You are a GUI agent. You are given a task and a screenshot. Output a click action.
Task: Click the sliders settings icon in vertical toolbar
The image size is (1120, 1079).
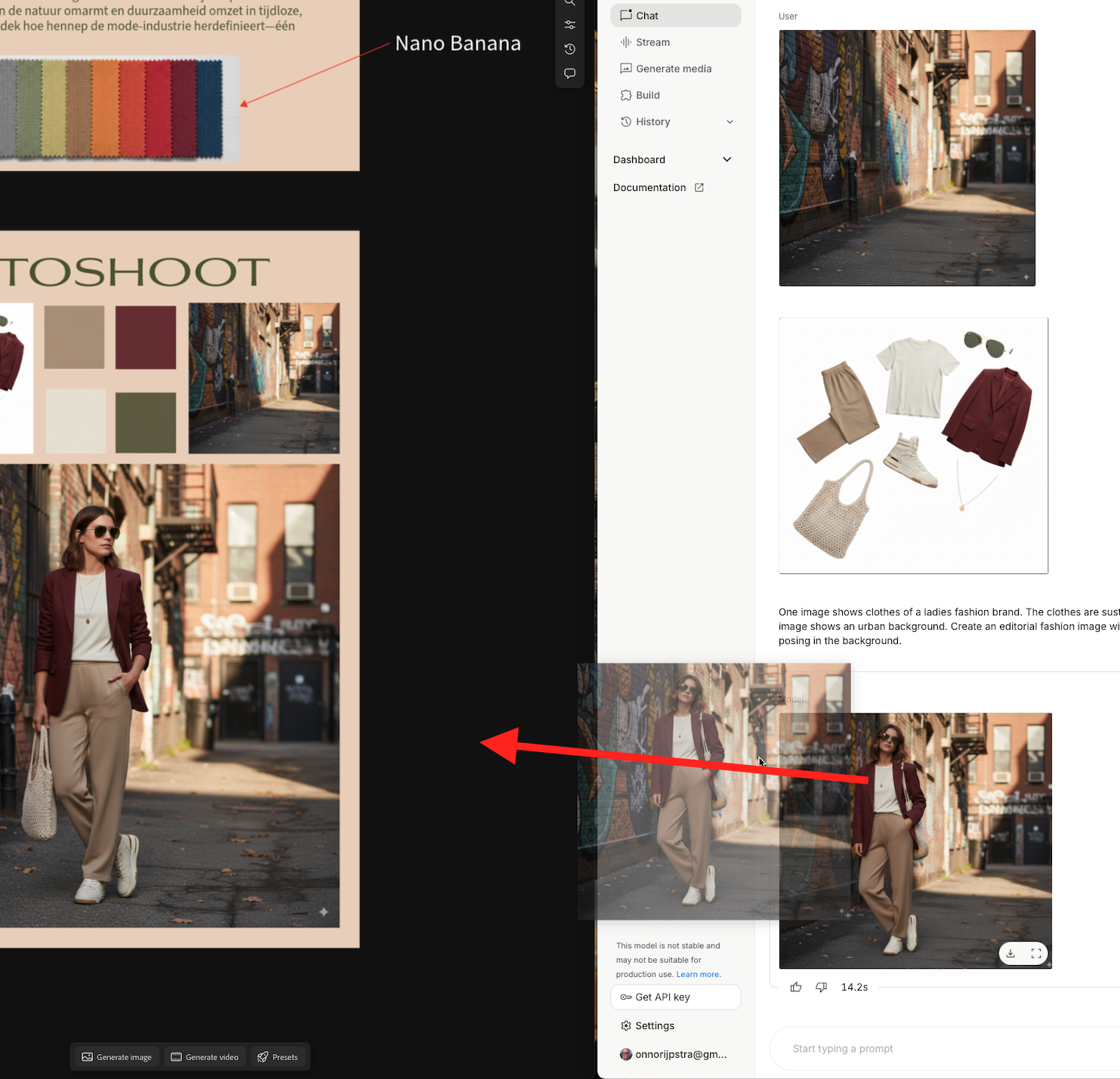coord(569,25)
